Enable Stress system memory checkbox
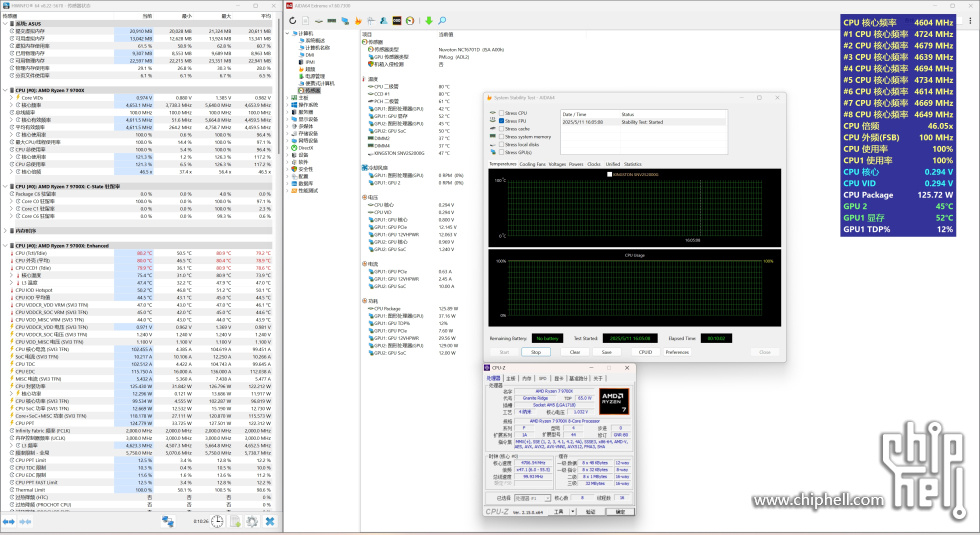The width and height of the screenshot is (980, 535). point(501,136)
